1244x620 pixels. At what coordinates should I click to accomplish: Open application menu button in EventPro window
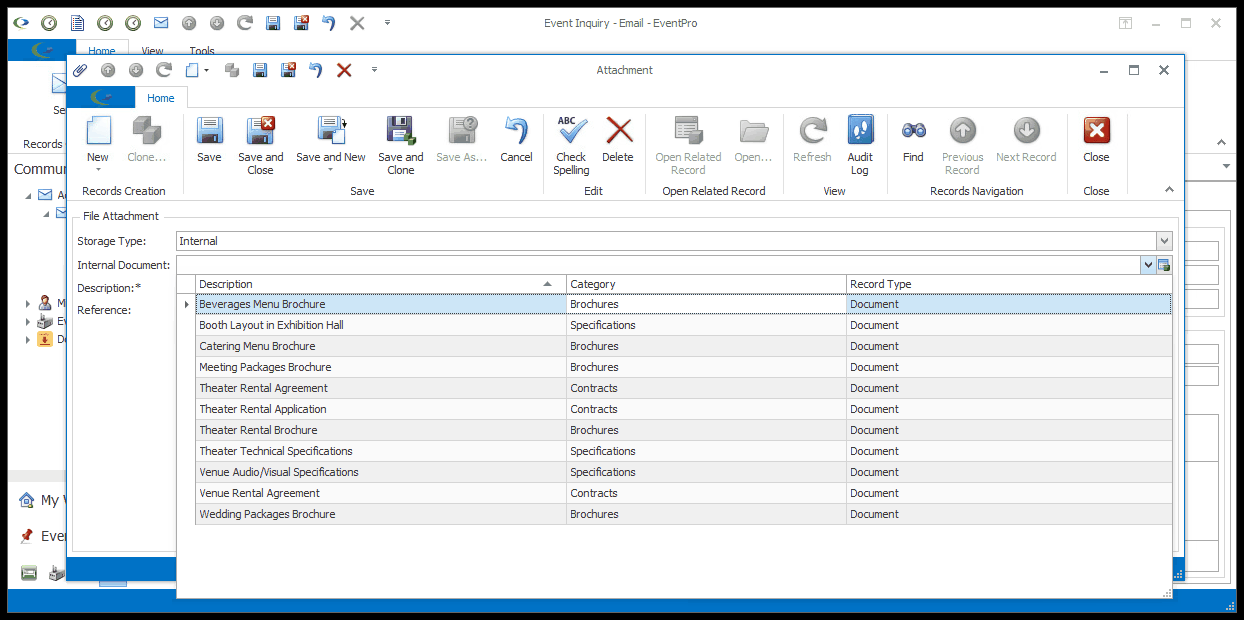(x=42, y=50)
